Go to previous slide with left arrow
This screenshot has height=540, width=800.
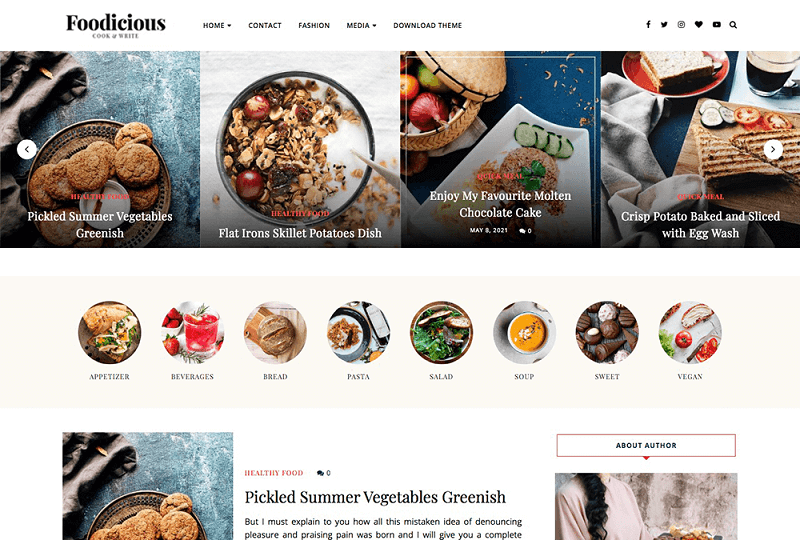click(27, 150)
